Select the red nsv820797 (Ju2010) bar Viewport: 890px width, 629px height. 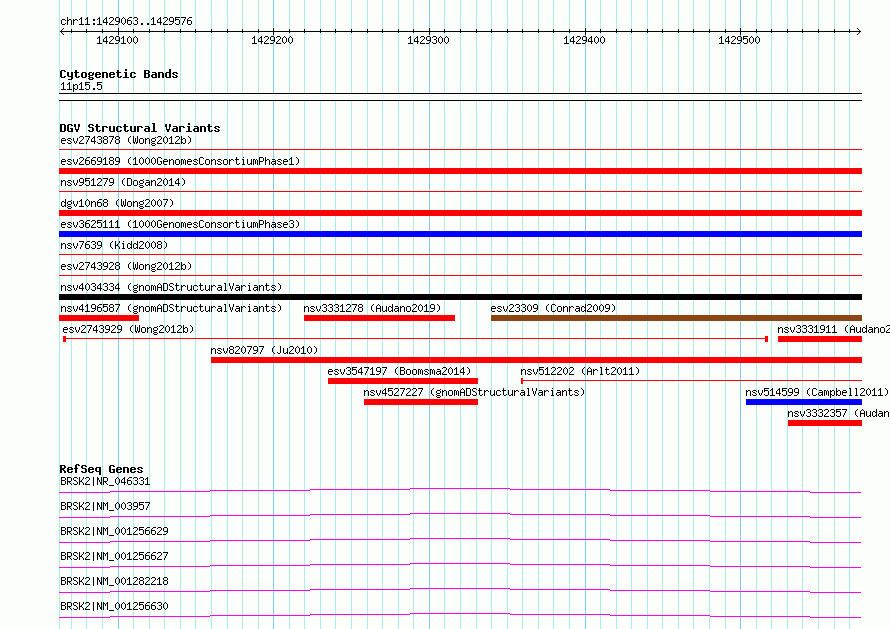(536, 360)
